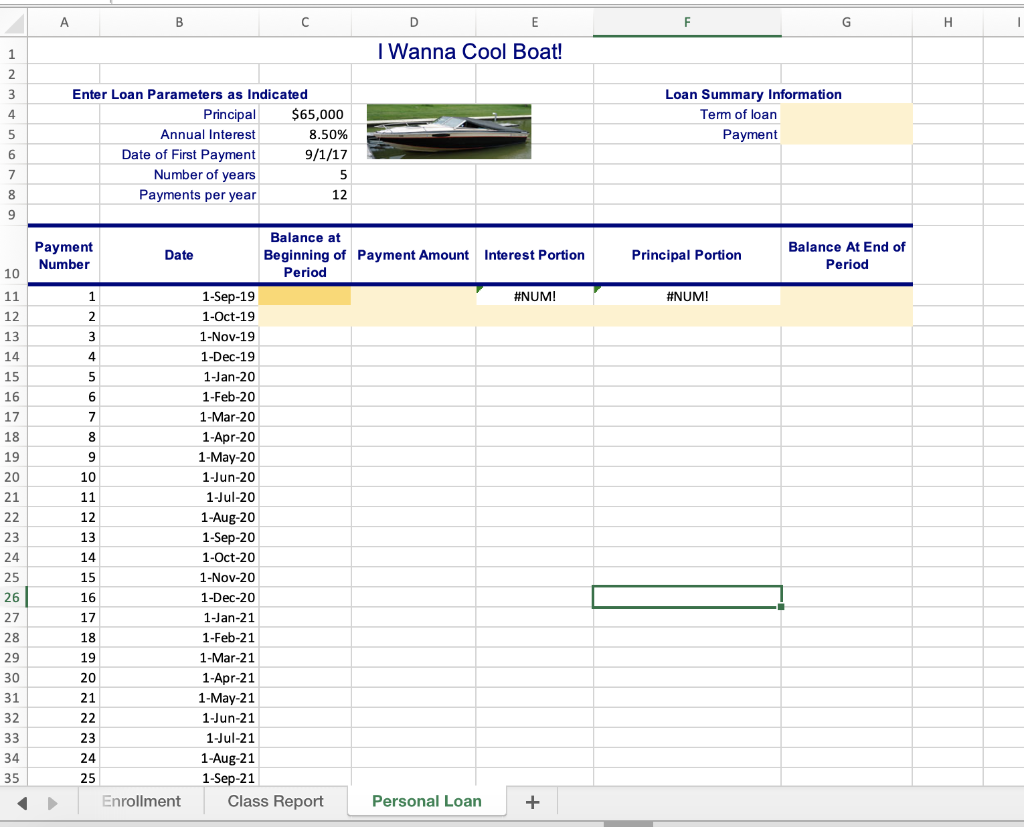Go to next sheet with right arrow
This screenshot has width=1024, height=827.
coord(53,803)
